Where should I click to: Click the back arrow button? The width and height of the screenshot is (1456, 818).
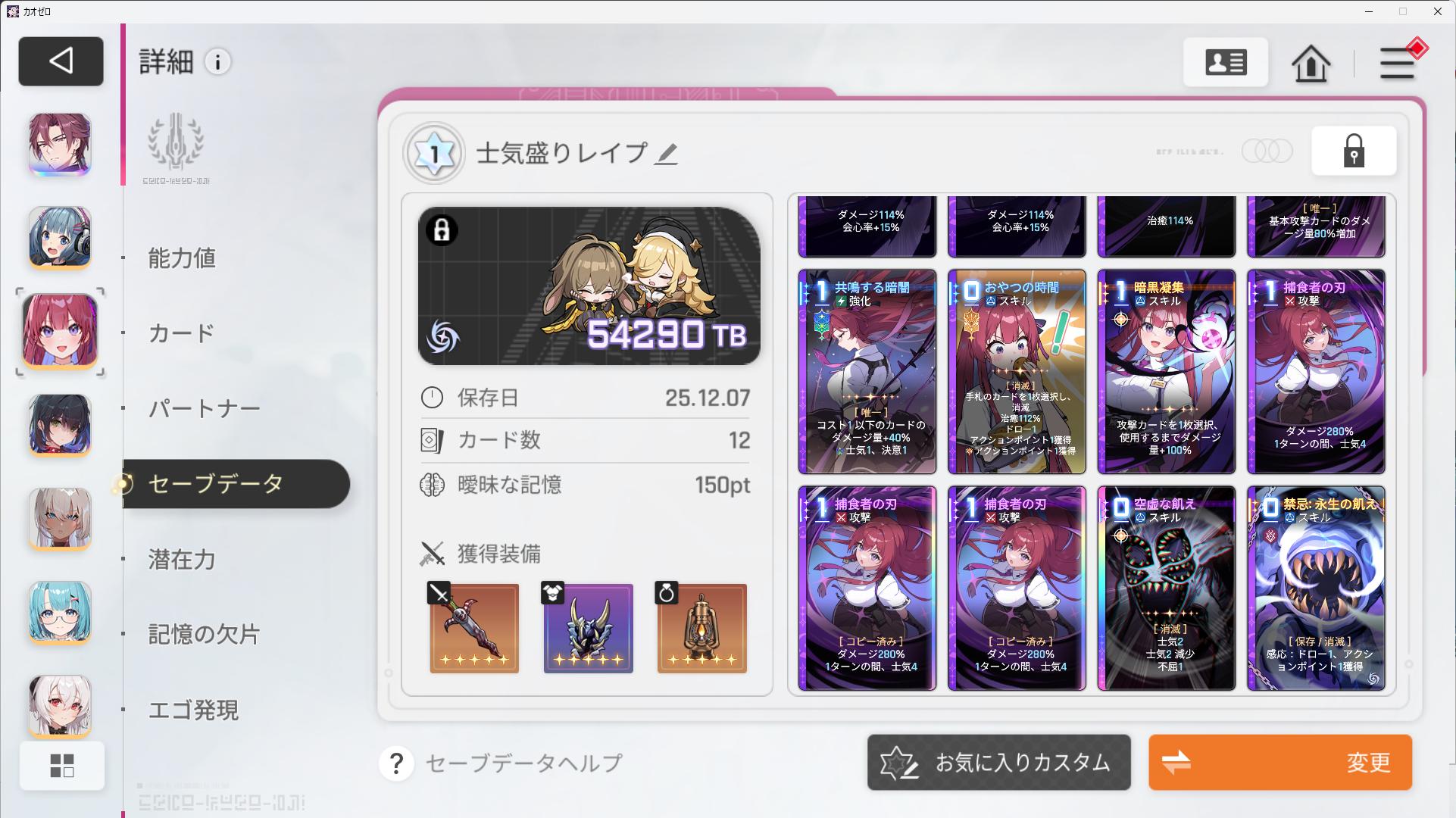[x=61, y=61]
